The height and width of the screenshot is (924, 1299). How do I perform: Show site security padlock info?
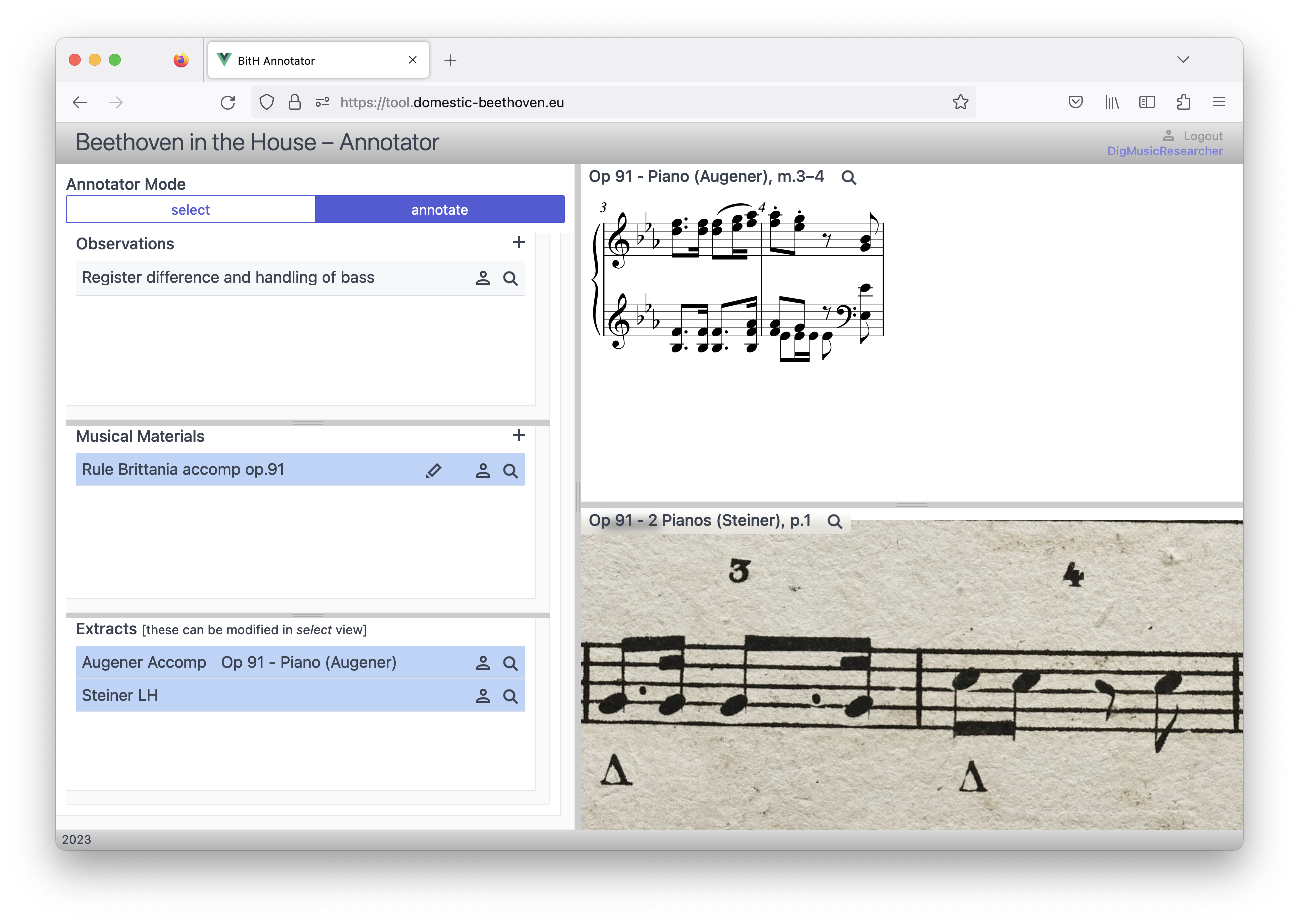(294, 102)
